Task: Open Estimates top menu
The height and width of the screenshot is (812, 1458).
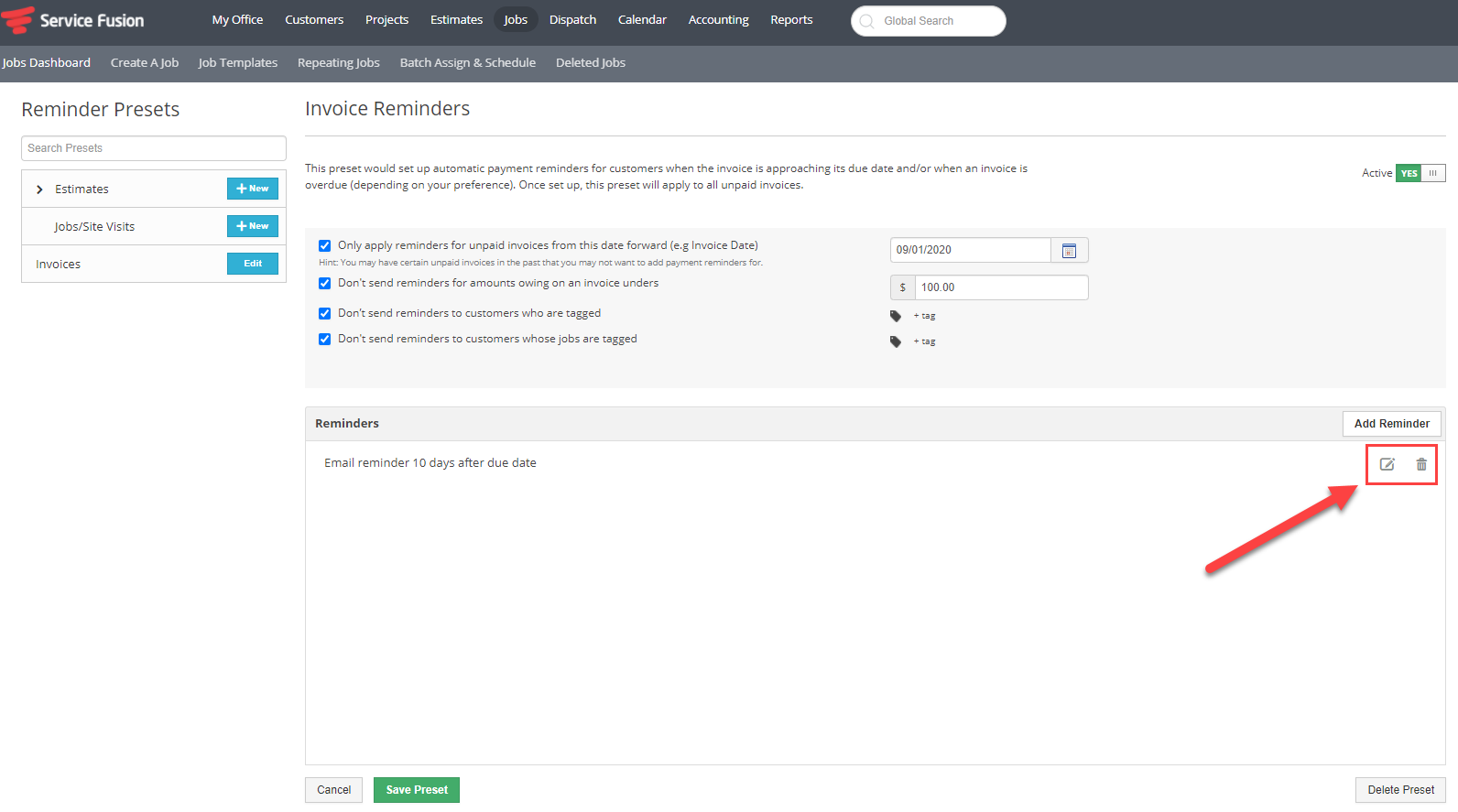Action: 456,19
